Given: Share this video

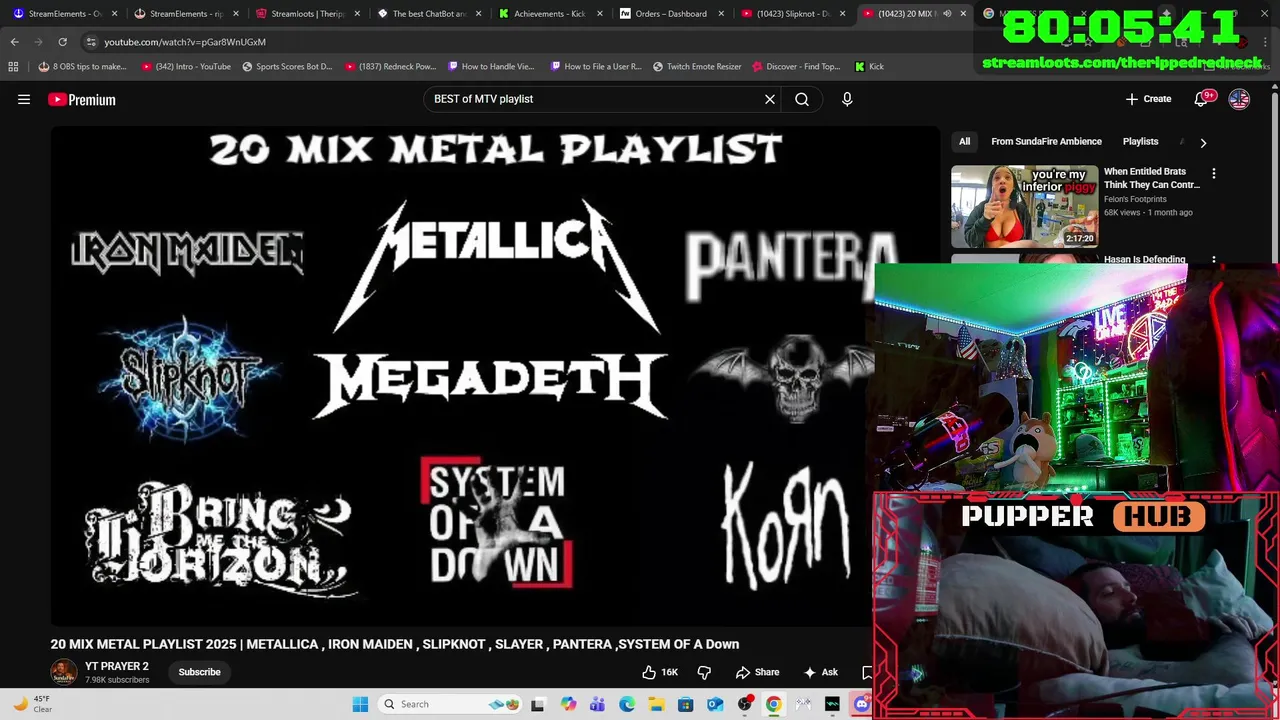Looking at the screenshot, I should point(757,672).
